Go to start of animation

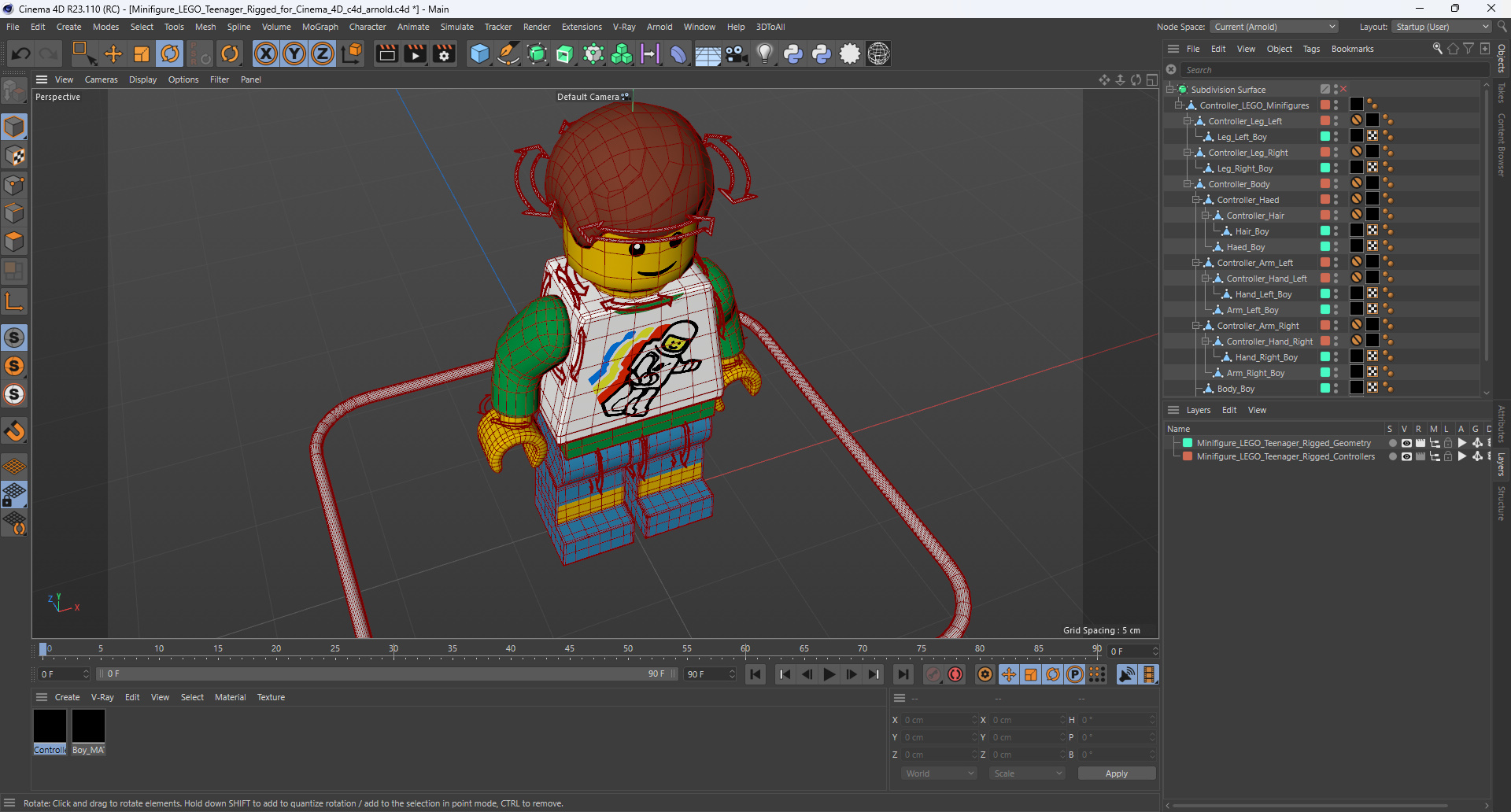755,674
